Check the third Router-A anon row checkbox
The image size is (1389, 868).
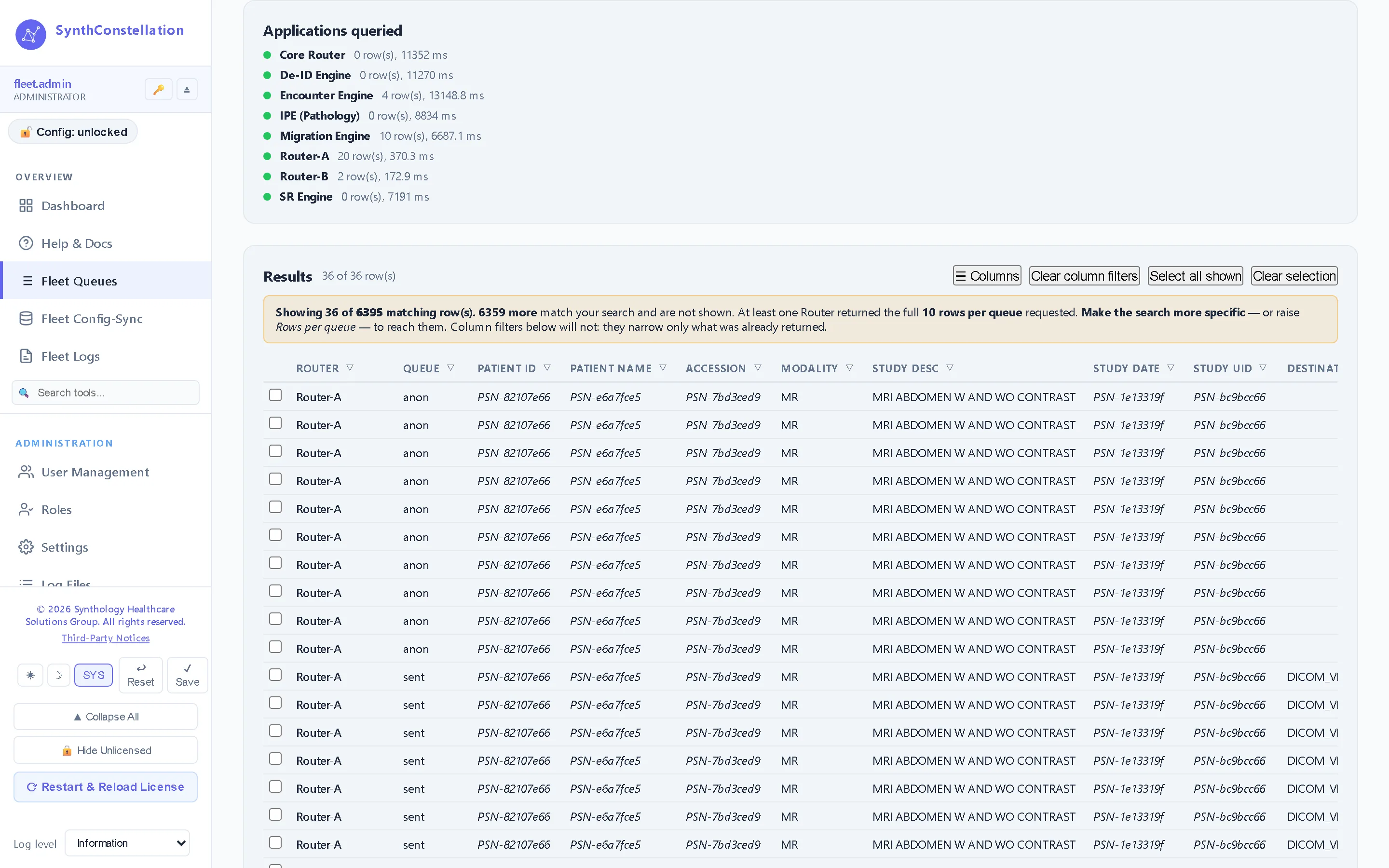point(275,451)
